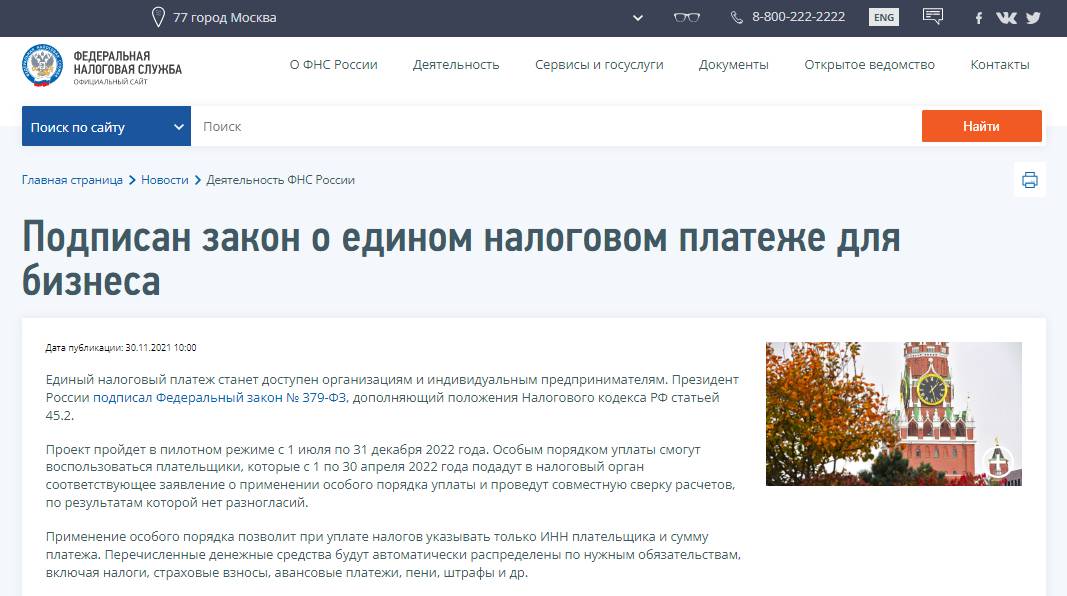
Task: Open the 'Поиск по сайту' dropdown
Action: (106, 127)
